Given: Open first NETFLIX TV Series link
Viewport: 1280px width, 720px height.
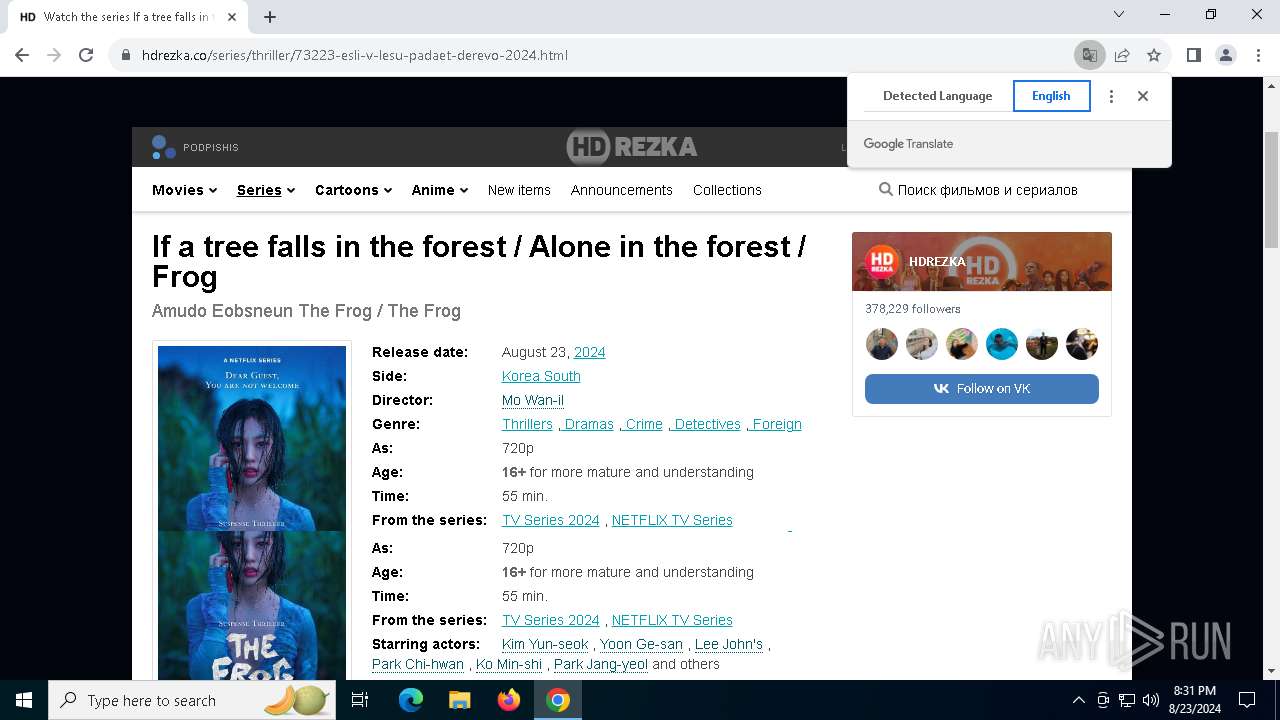Looking at the screenshot, I should [672, 520].
